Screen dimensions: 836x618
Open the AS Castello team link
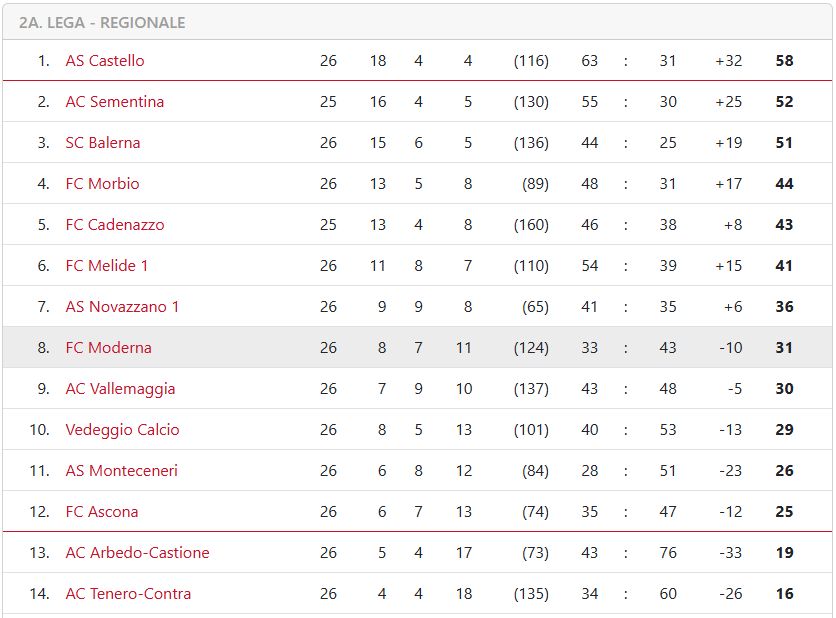[105, 61]
